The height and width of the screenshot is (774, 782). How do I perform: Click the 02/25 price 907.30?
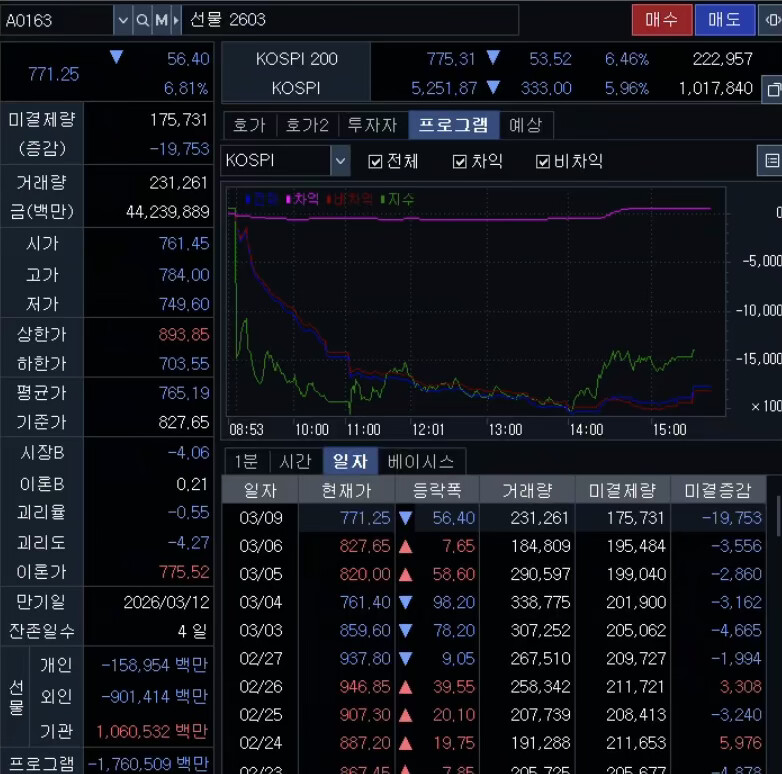[365, 715]
